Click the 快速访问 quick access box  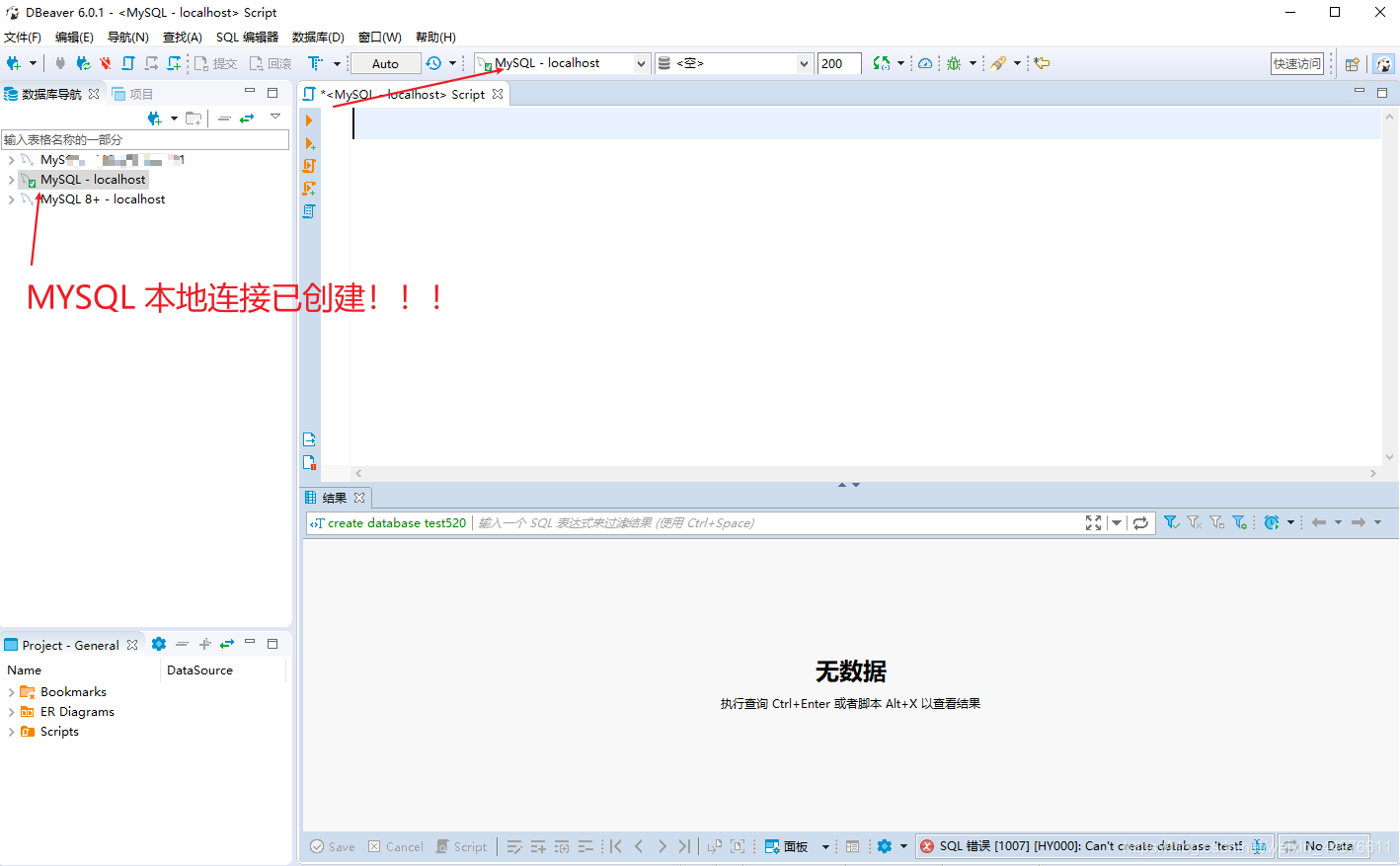point(1297,63)
